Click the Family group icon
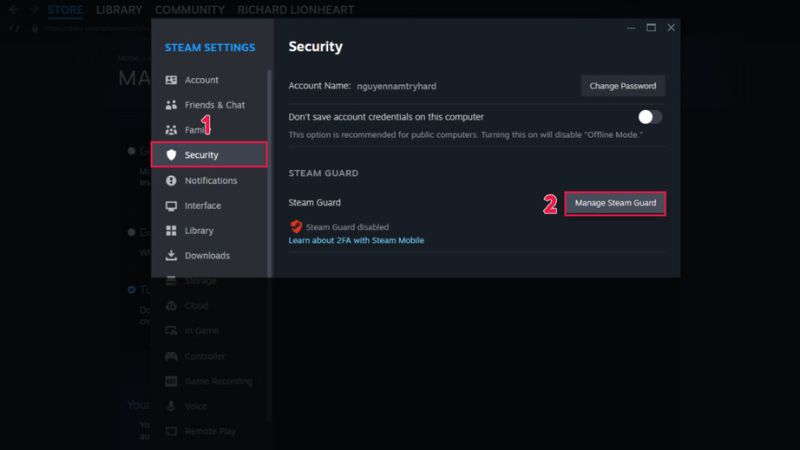The width and height of the screenshot is (800, 450). [171, 130]
